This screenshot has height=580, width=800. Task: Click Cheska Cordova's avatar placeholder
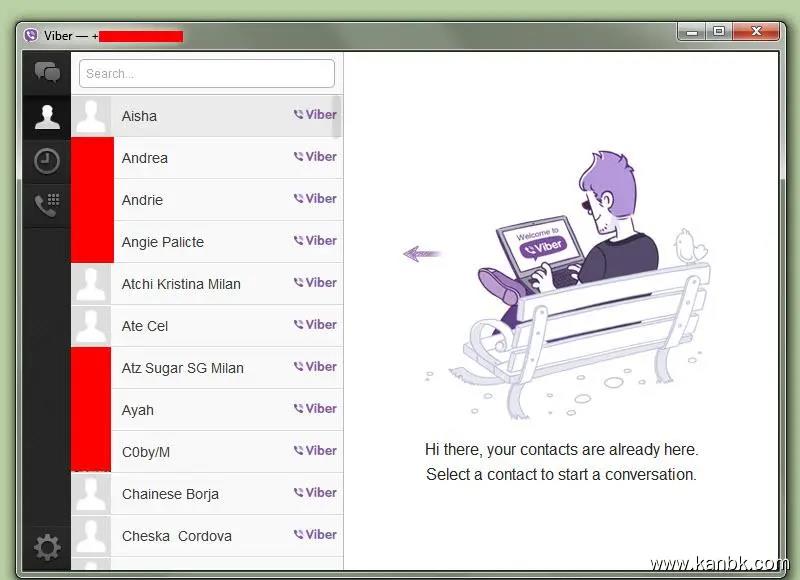92,536
